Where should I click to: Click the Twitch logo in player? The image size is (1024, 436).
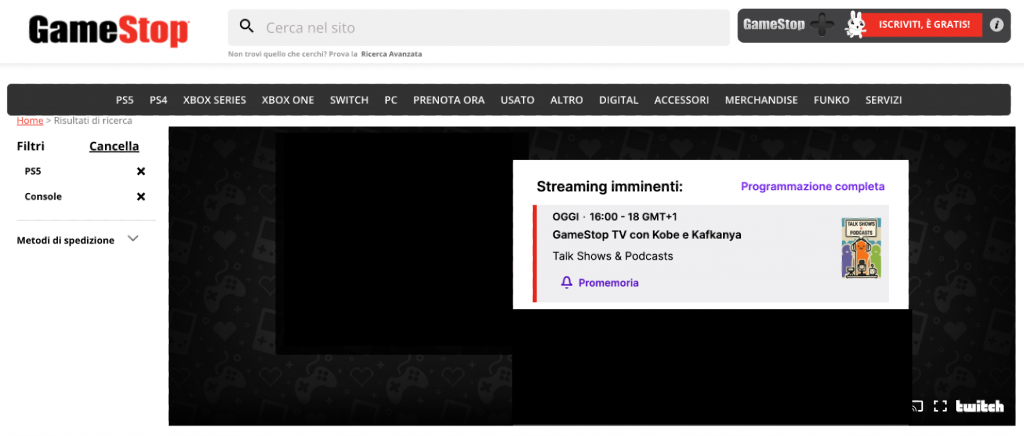(x=979, y=406)
